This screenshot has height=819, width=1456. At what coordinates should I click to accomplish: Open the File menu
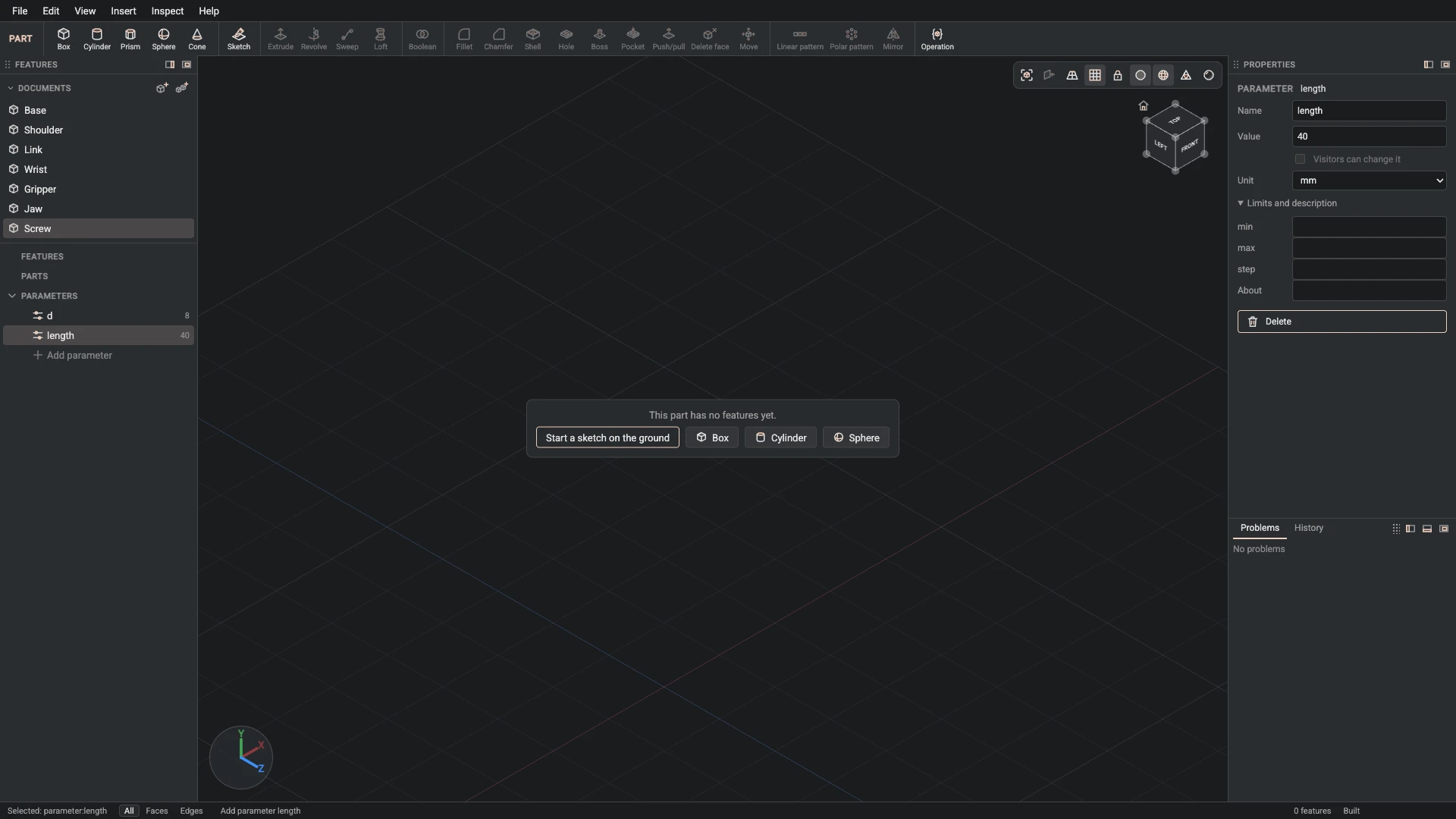(20, 11)
